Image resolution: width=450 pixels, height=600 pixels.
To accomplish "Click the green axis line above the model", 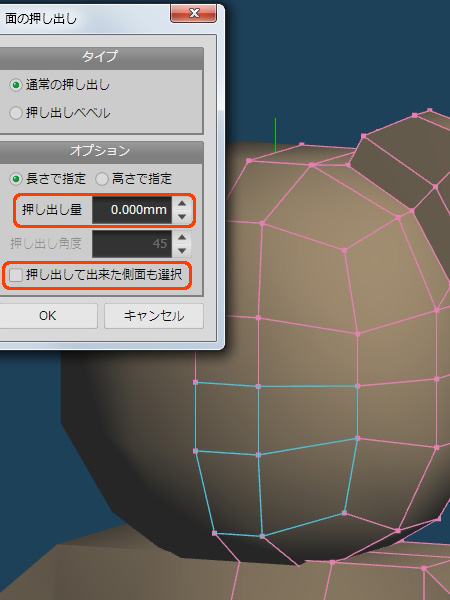I will [275, 135].
